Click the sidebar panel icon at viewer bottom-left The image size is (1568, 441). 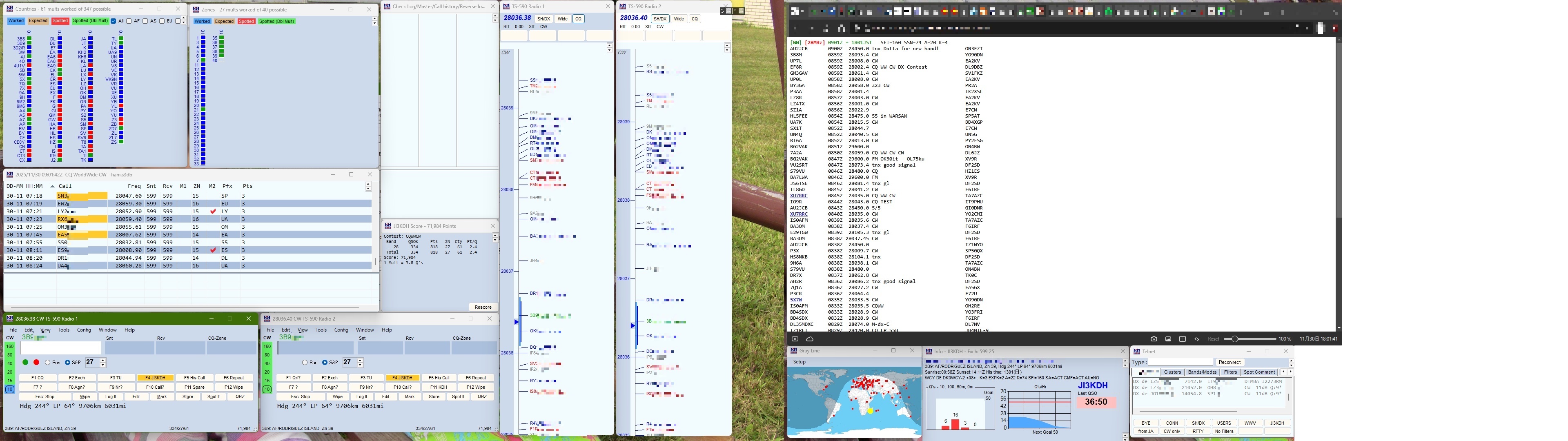point(795,339)
